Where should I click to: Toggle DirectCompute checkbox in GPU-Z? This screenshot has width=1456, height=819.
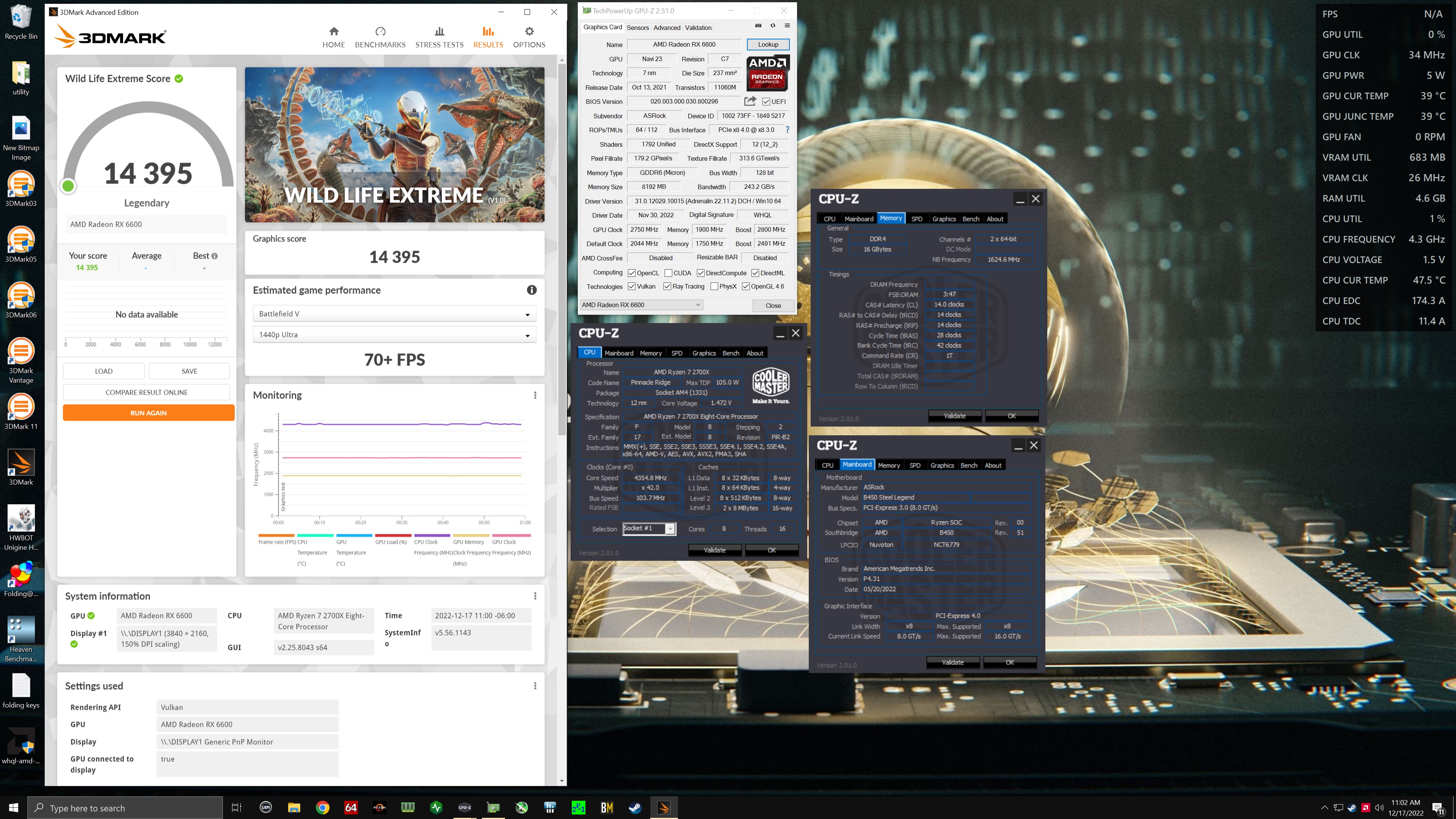[700, 273]
